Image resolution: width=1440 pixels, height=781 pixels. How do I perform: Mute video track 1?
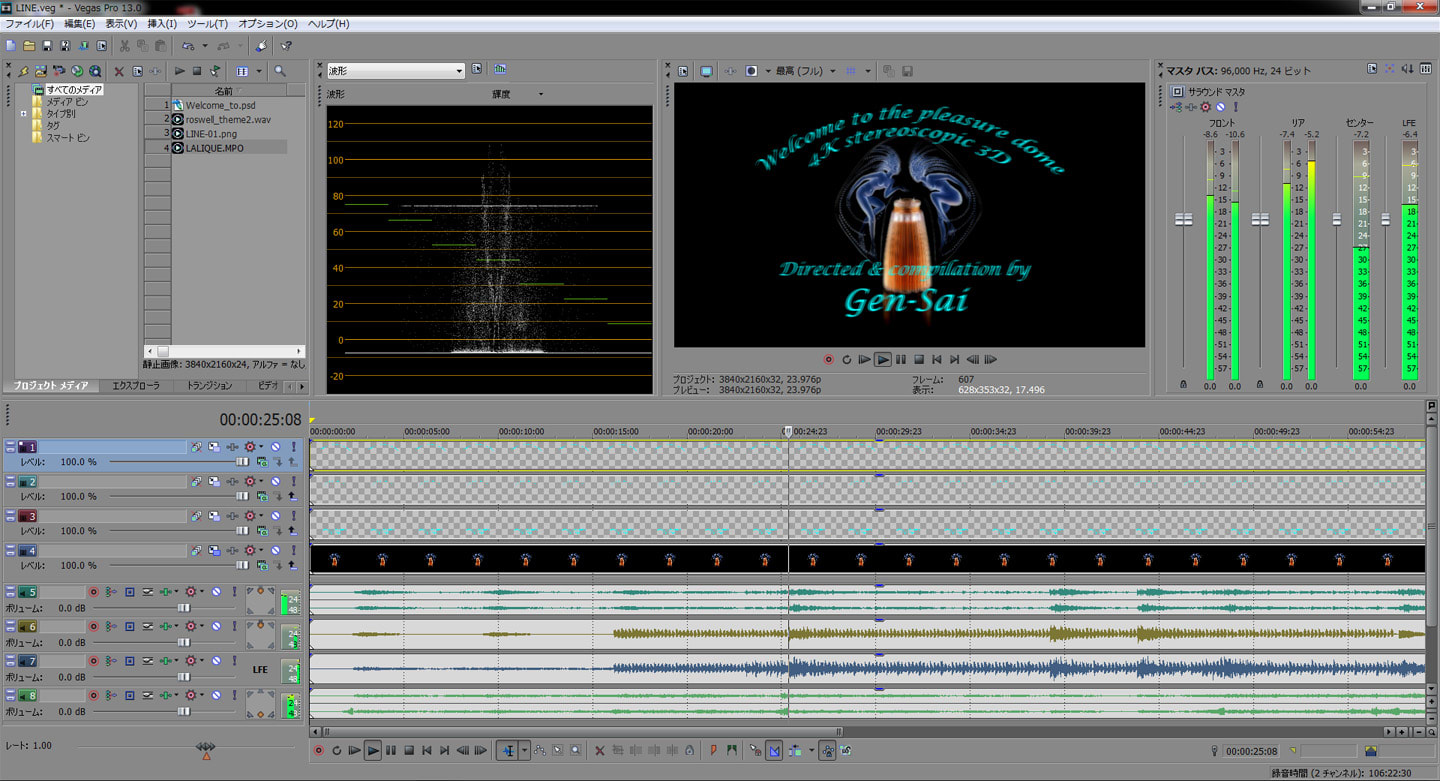pos(275,447)
